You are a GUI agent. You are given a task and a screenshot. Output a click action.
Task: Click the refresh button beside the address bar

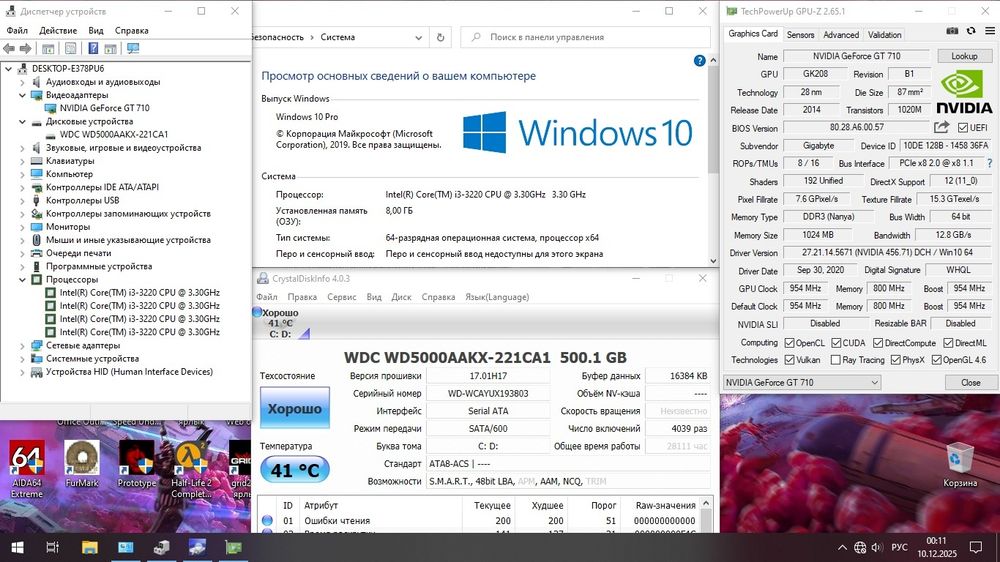click(x=440, y=37)
